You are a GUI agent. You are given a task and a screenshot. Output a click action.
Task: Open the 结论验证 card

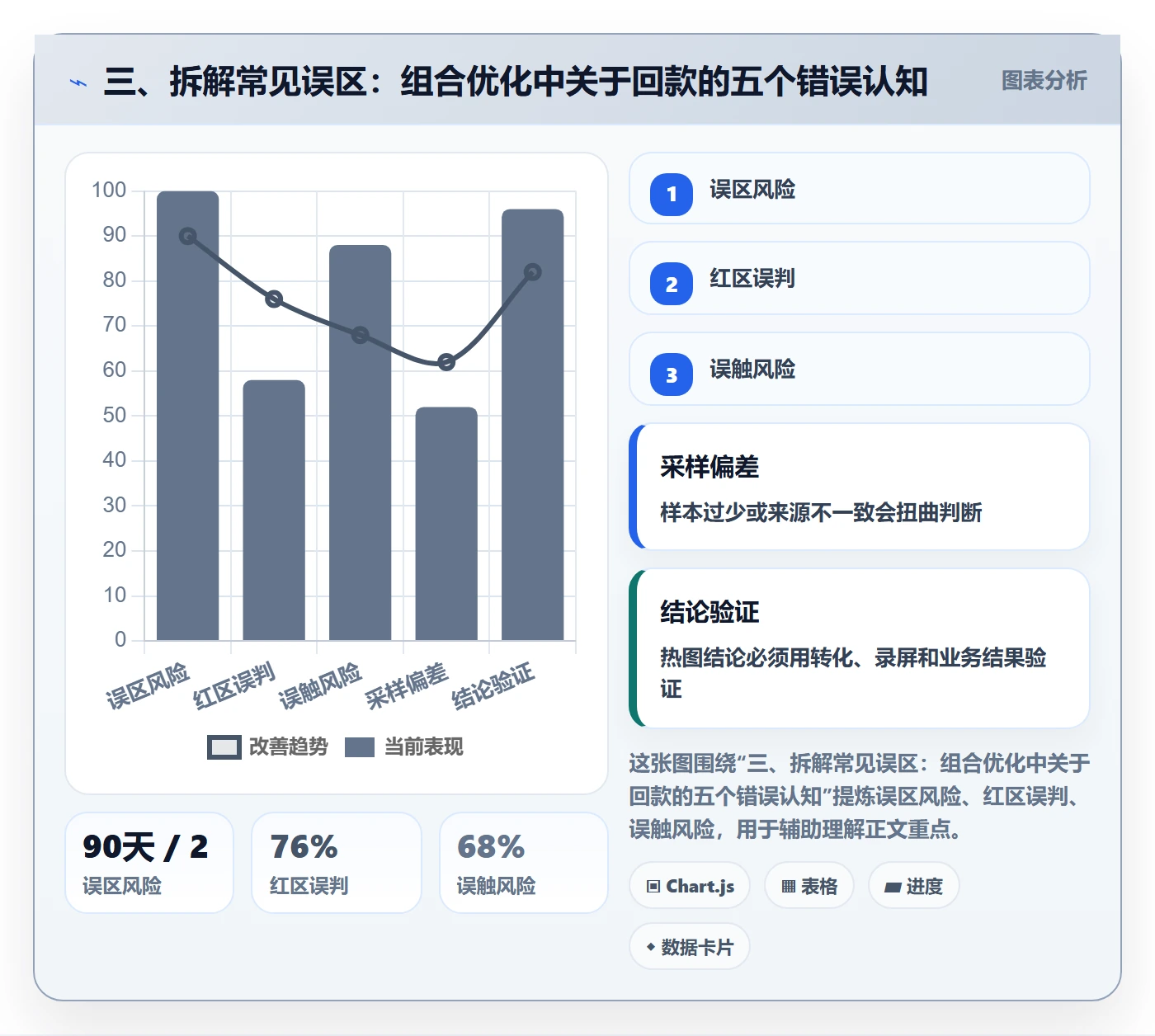pos(859,648)
